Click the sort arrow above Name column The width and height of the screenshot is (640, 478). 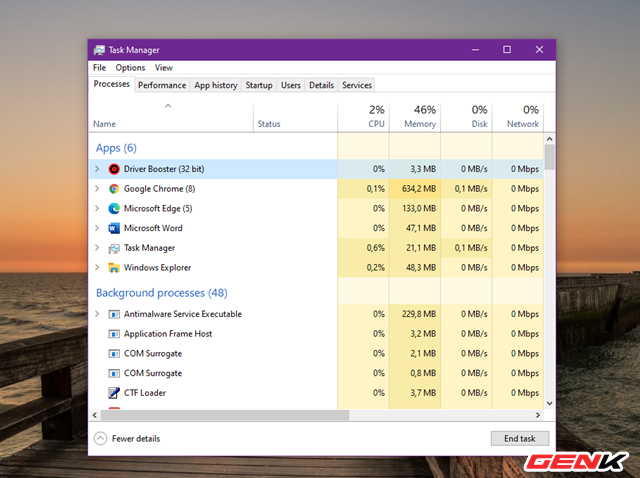[168, 106]
